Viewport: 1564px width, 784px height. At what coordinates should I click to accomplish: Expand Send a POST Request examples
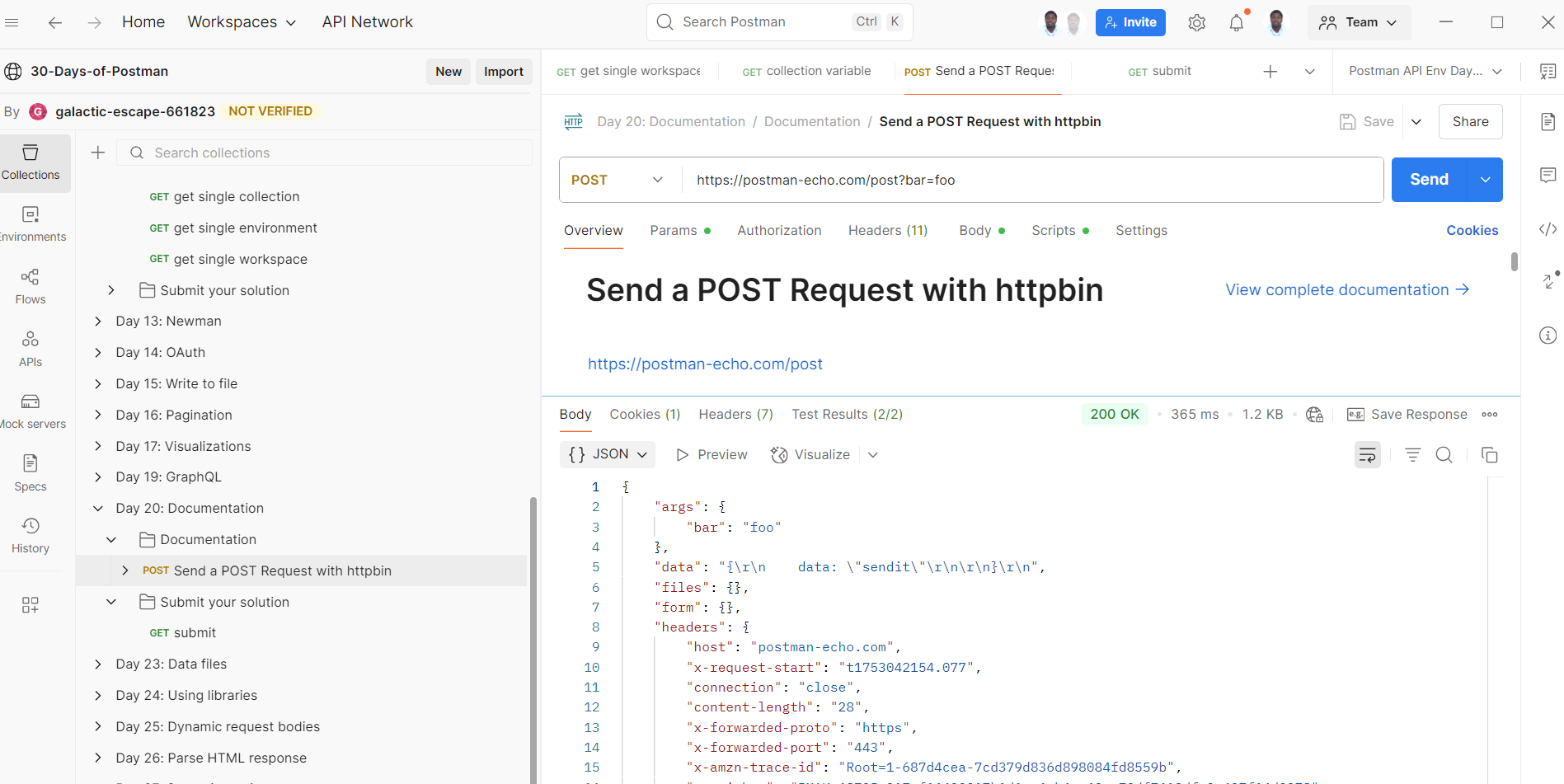coord(125,570)
